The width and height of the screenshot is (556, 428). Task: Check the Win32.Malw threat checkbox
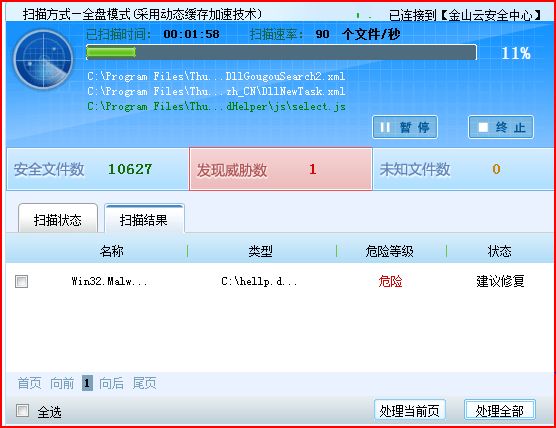click(21, 282)
